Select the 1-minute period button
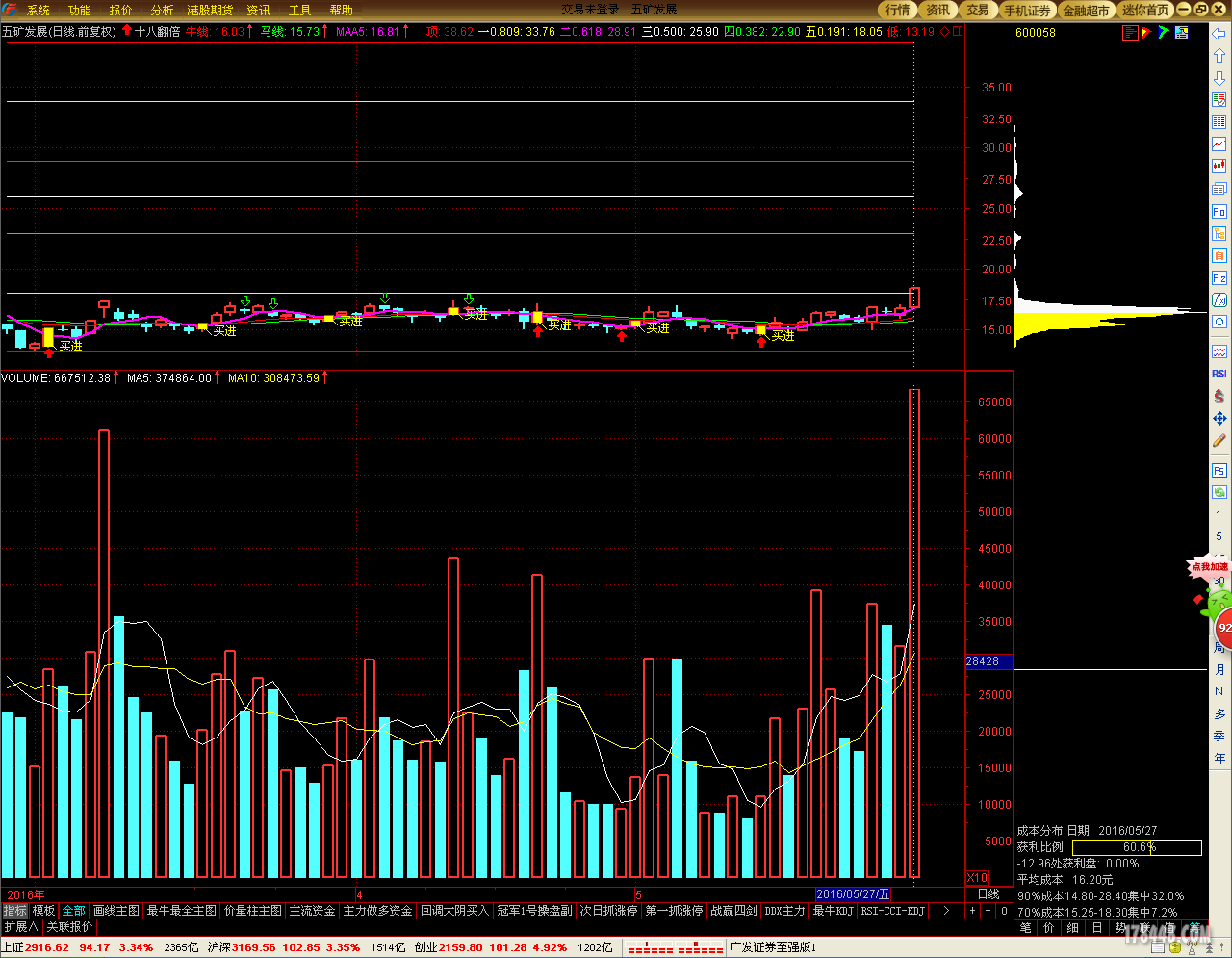The width and height of the screenshot is (1232, 958). (1219, 514)
